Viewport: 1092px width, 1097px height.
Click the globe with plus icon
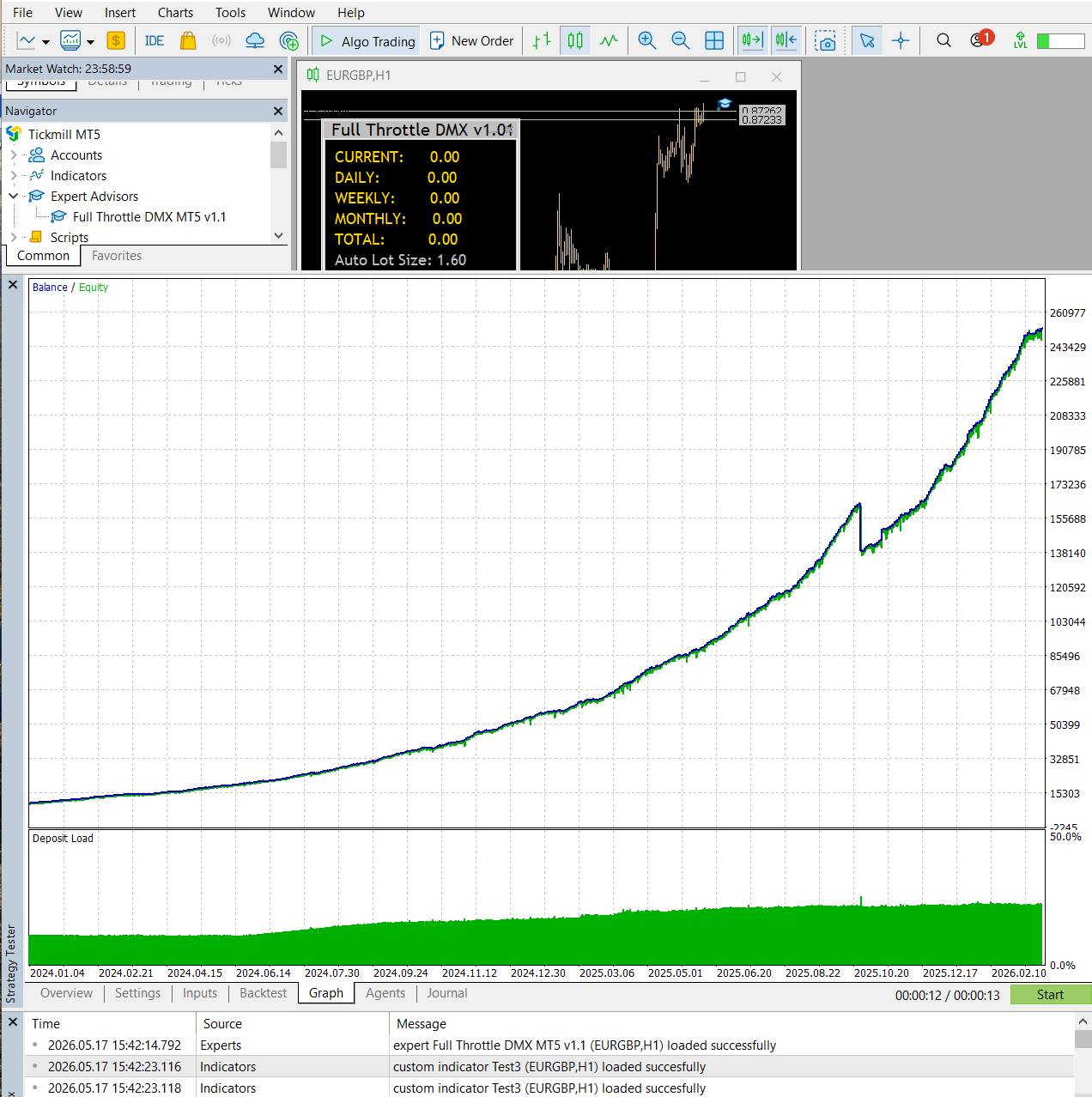289,40
